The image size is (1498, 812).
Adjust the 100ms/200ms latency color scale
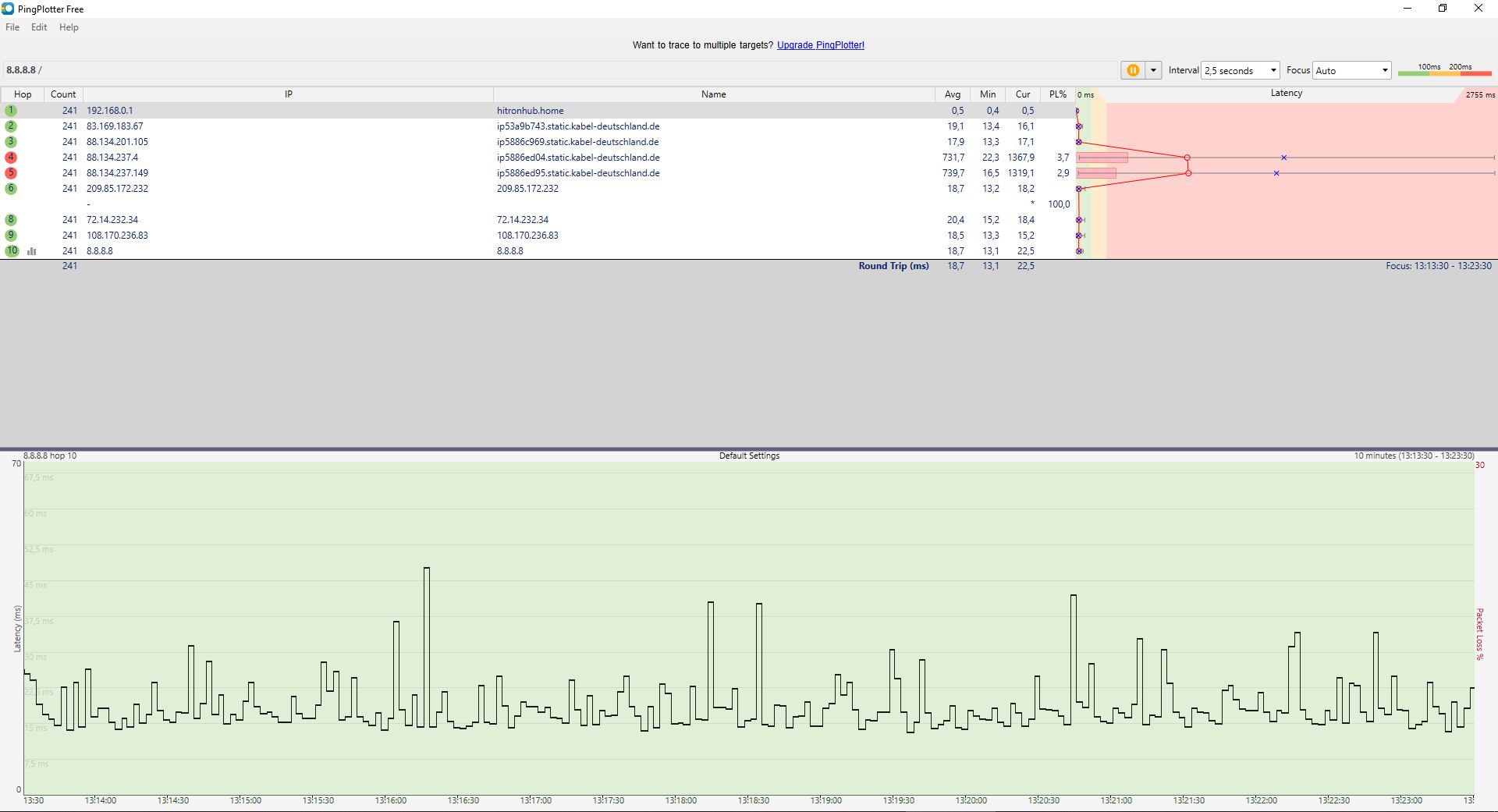coord(1444,70)
